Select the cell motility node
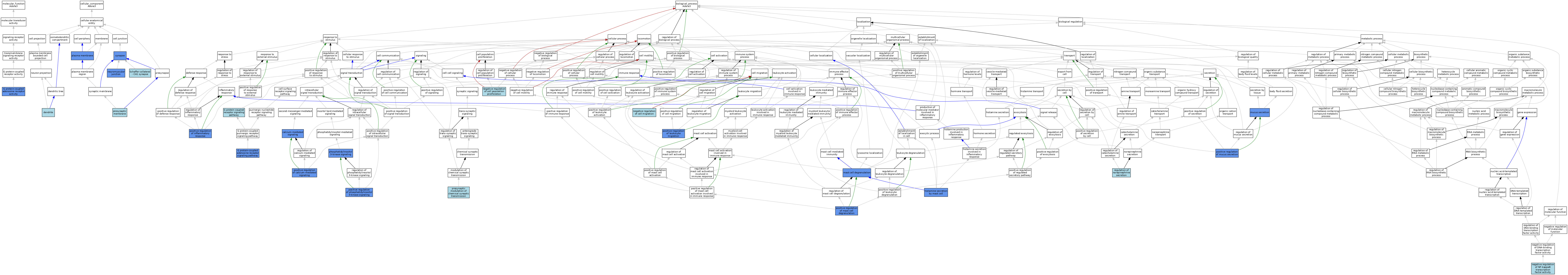The height and width of the screenshot is (275, 1568). click(x=646, y=56)
